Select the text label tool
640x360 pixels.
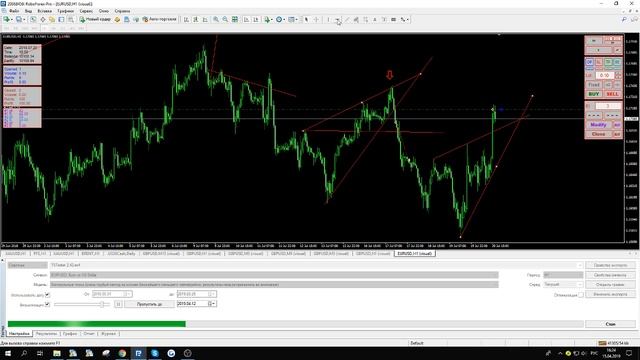pos(384,19)
